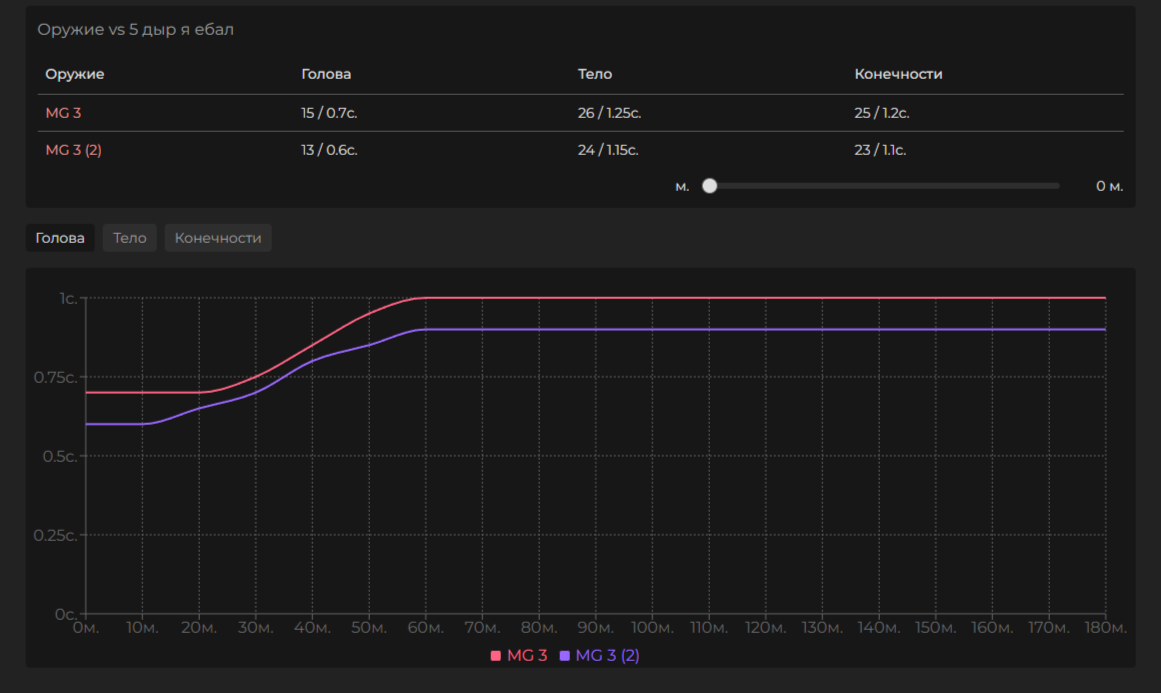This screenshot has width=1161, height=693.
Task: Open the Конечности chart tab
Action: (218, 238)
